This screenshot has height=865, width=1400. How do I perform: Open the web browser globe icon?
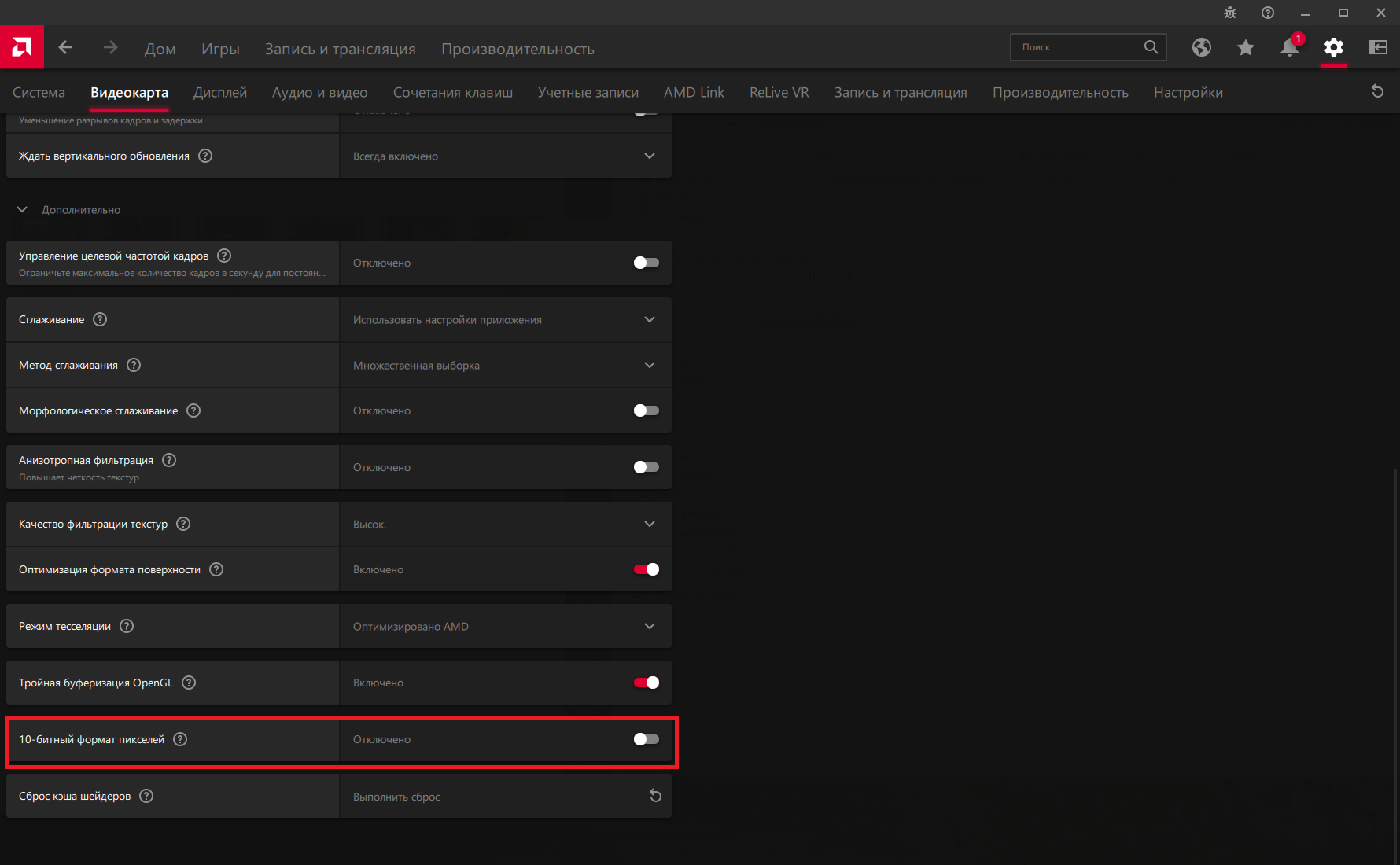[x=1201, y=47]
